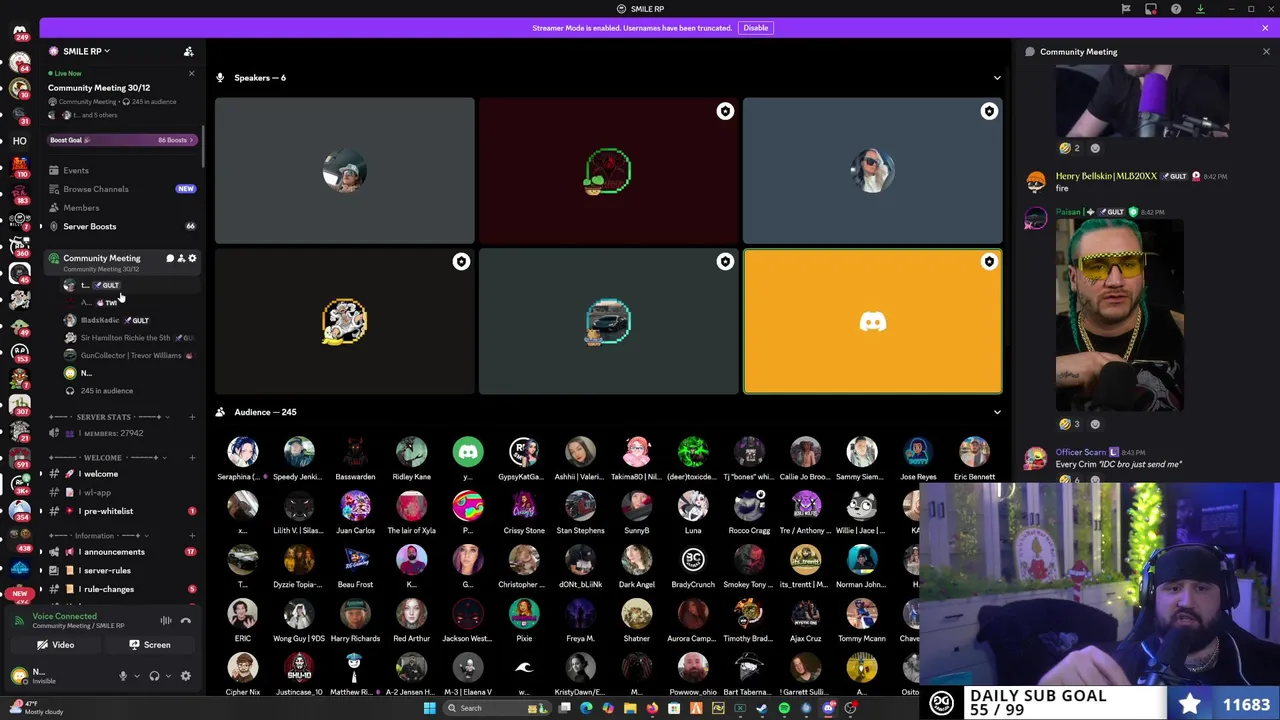Open the Discord help icon in title bar
Image resolution: width=1280 pixels, height=720 pixels.
[x=1176, y=9]
